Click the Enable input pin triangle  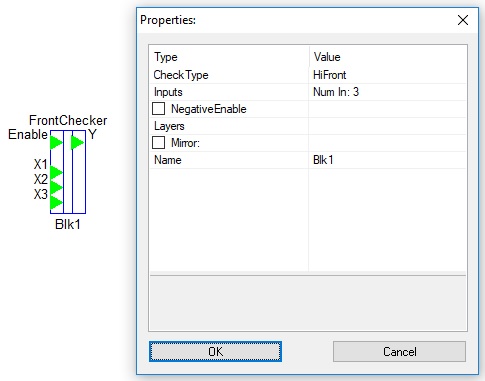pyautogui.click(x=56, y=143)
